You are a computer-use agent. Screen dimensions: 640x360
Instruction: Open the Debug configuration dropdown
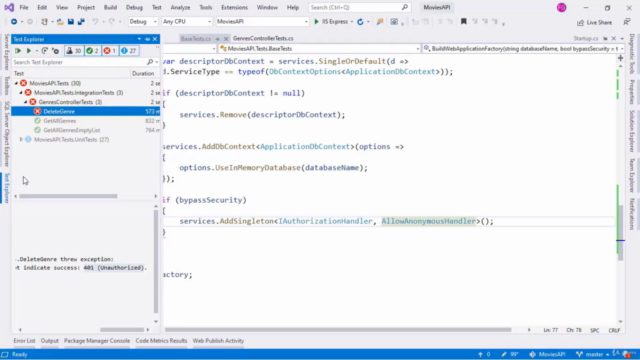click(143, 22)
